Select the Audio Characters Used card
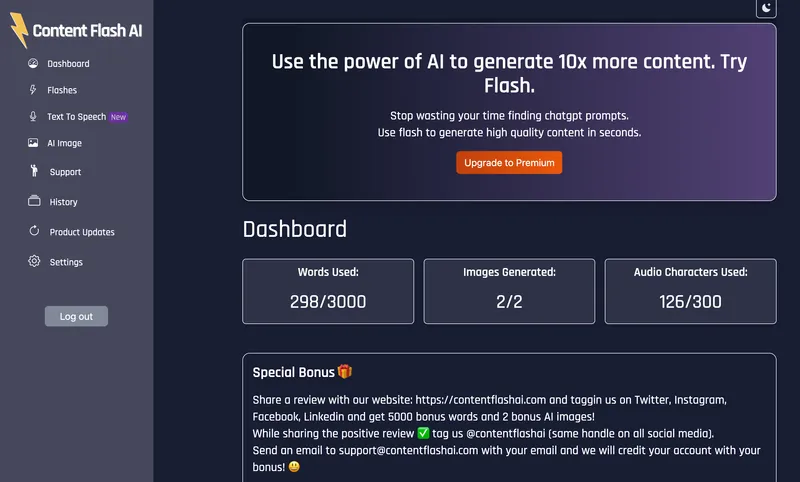 (690, 291)
